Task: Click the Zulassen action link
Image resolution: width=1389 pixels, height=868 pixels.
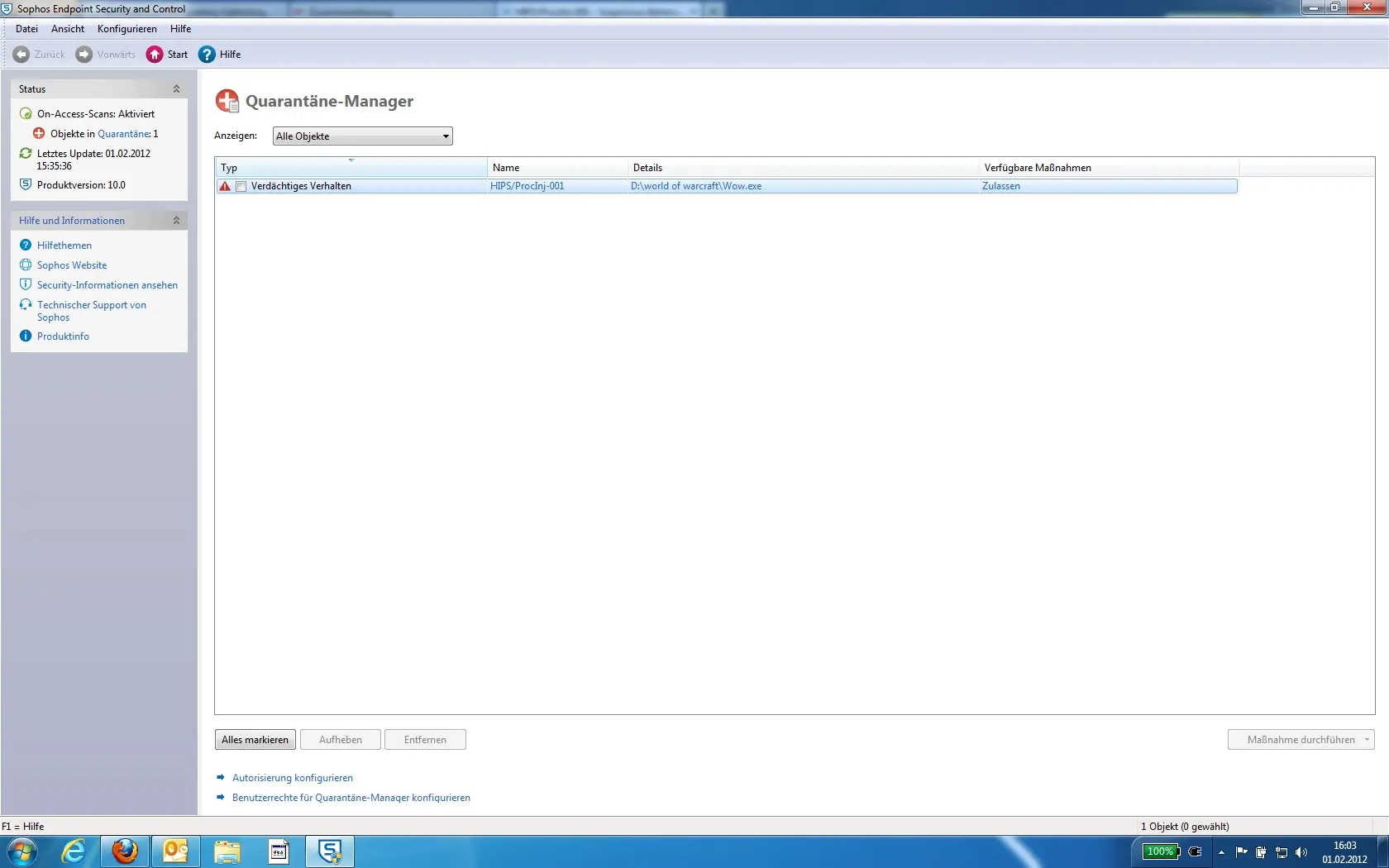Action: tap(1001, 186)
